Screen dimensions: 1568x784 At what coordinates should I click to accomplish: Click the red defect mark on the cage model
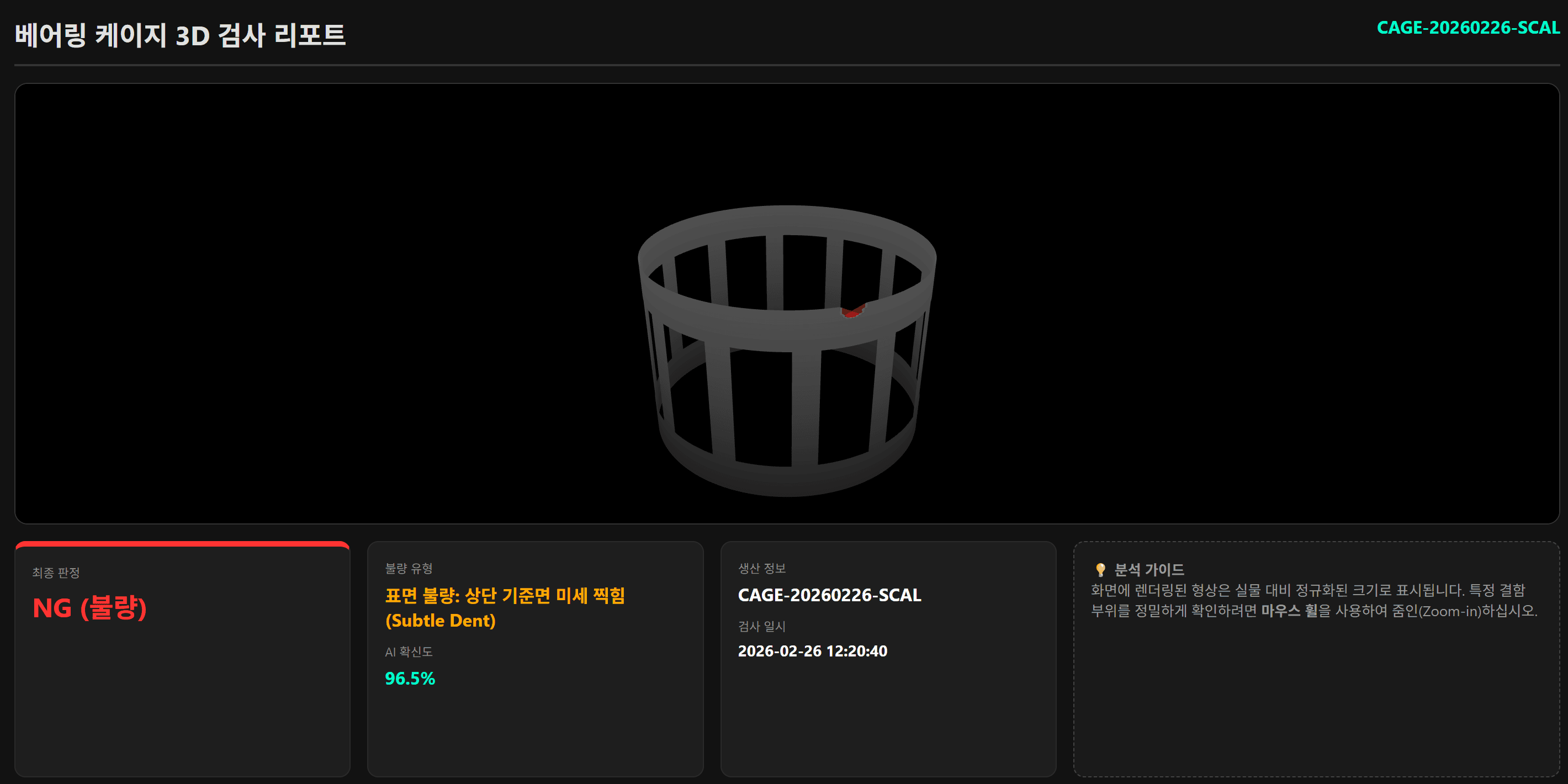pos(852,311)
